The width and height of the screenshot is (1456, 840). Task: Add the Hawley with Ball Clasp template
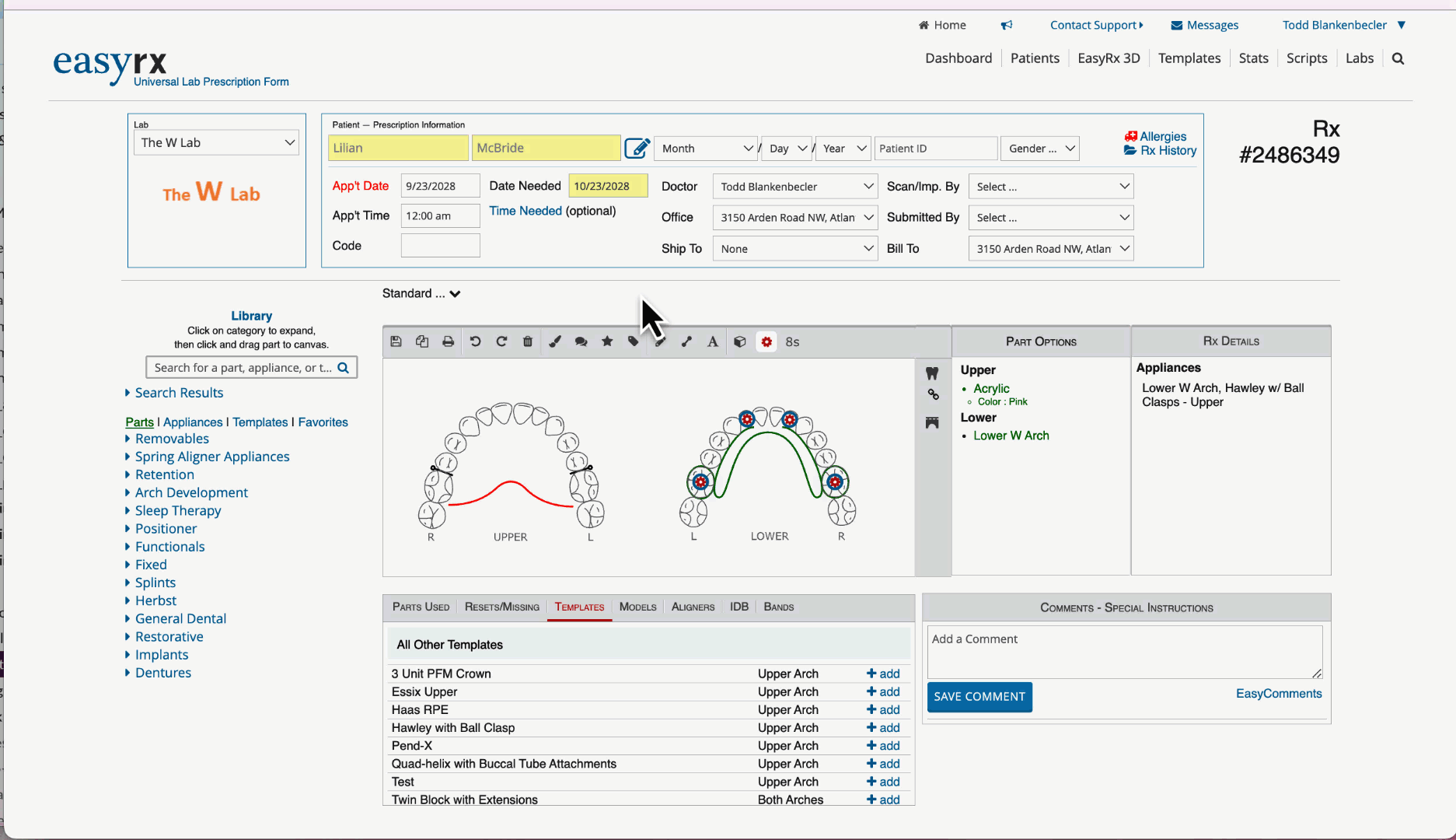tap(883, 728)
